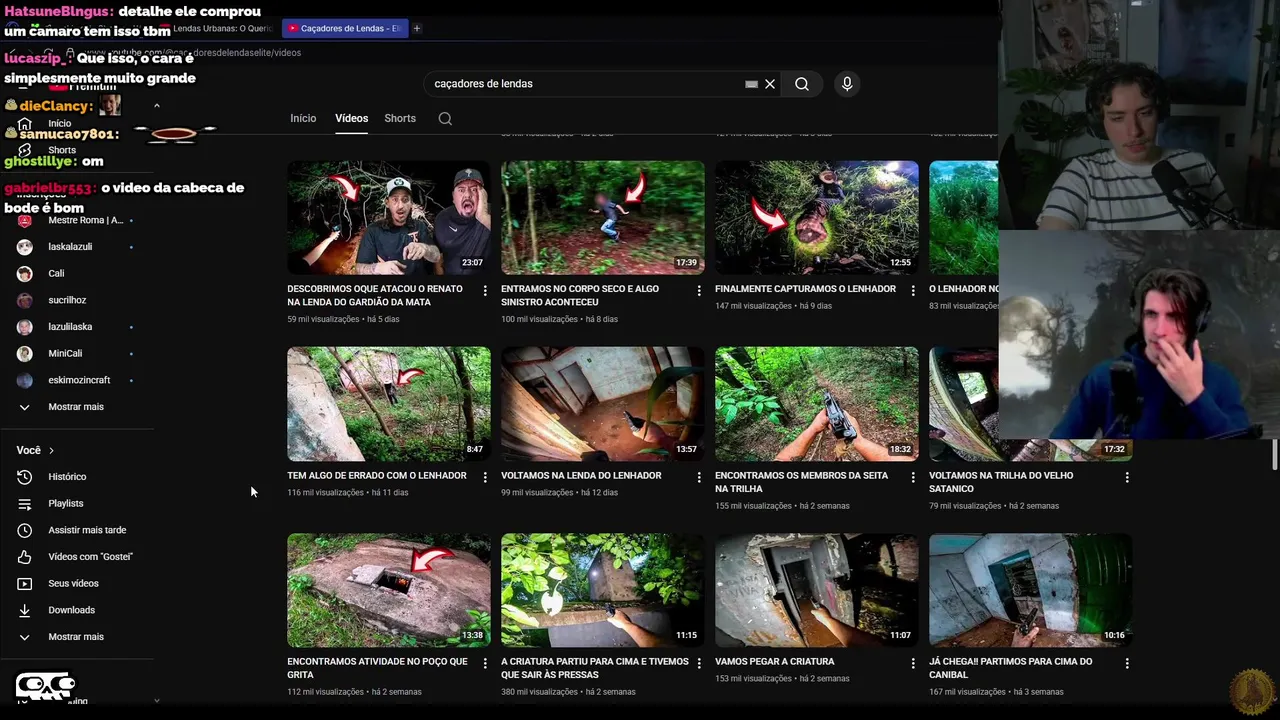Screen dimensions: 1280x720
Task: Click title ENCONTRAMOS ATIVIDADE NO POÇO QUE GRITA
Action: click(x=377, y=668)
